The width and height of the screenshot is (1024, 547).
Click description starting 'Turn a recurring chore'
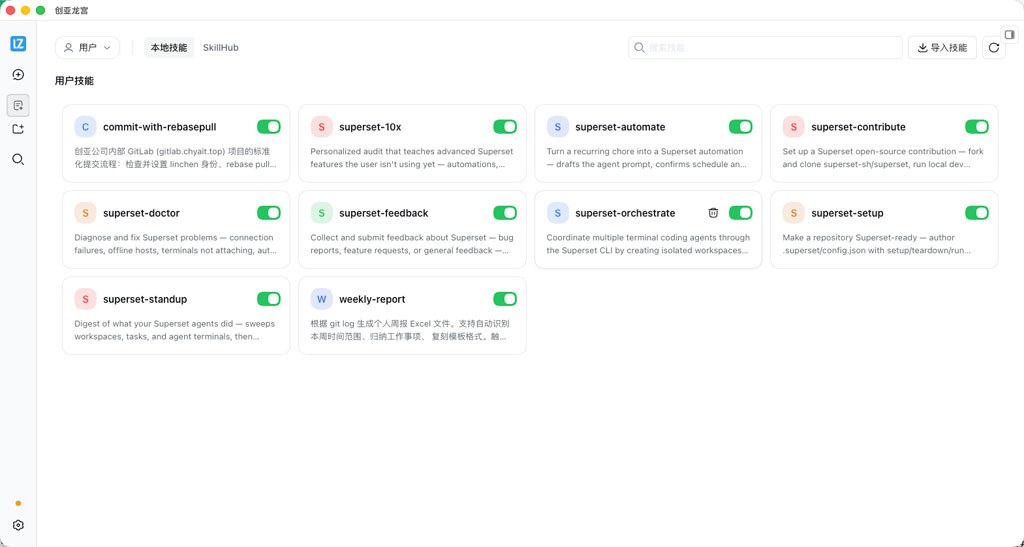tap(647, 157)
